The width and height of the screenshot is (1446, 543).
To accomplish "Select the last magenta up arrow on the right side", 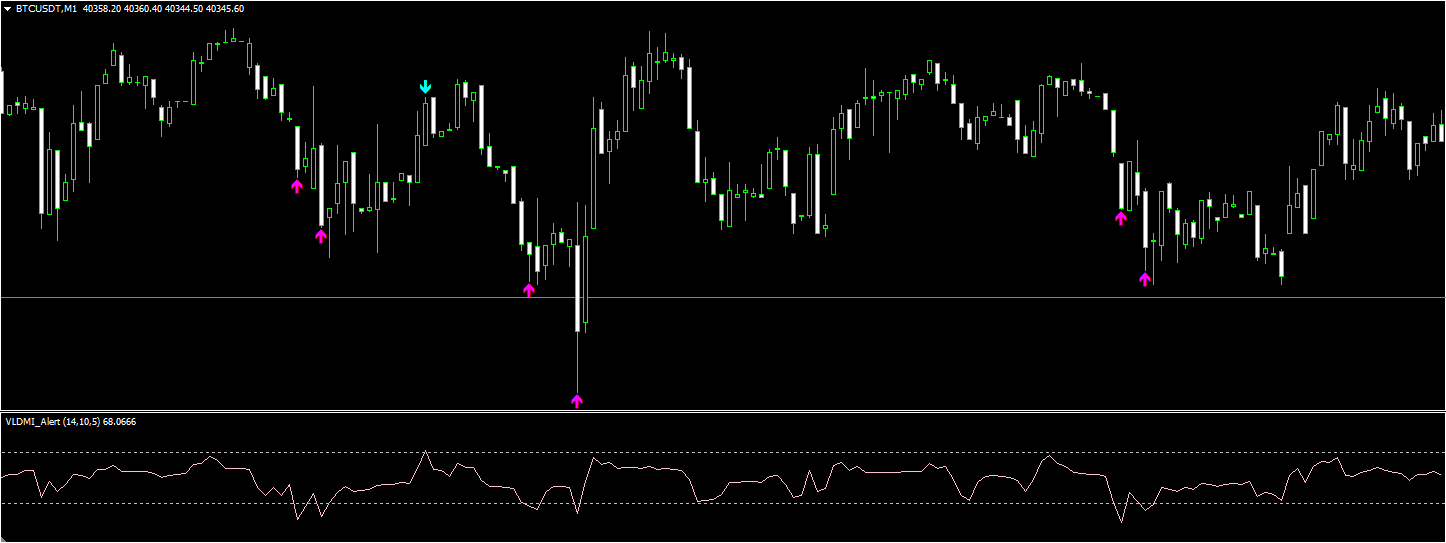I will [x=1145, y=279].
